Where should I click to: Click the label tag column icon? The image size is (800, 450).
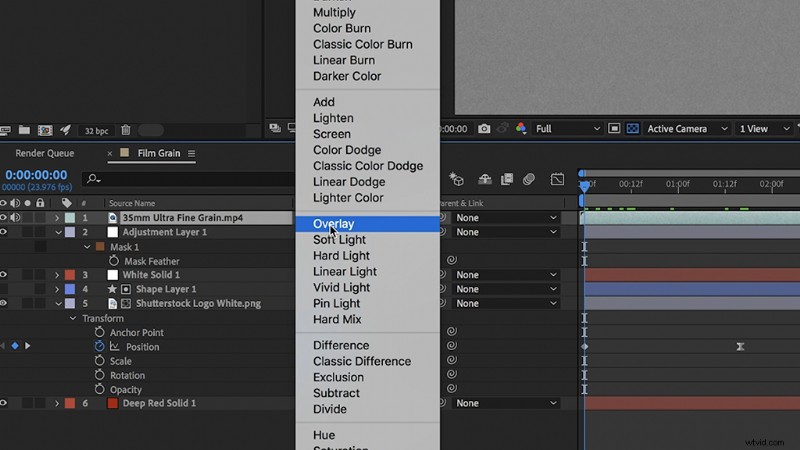[66, 203]
